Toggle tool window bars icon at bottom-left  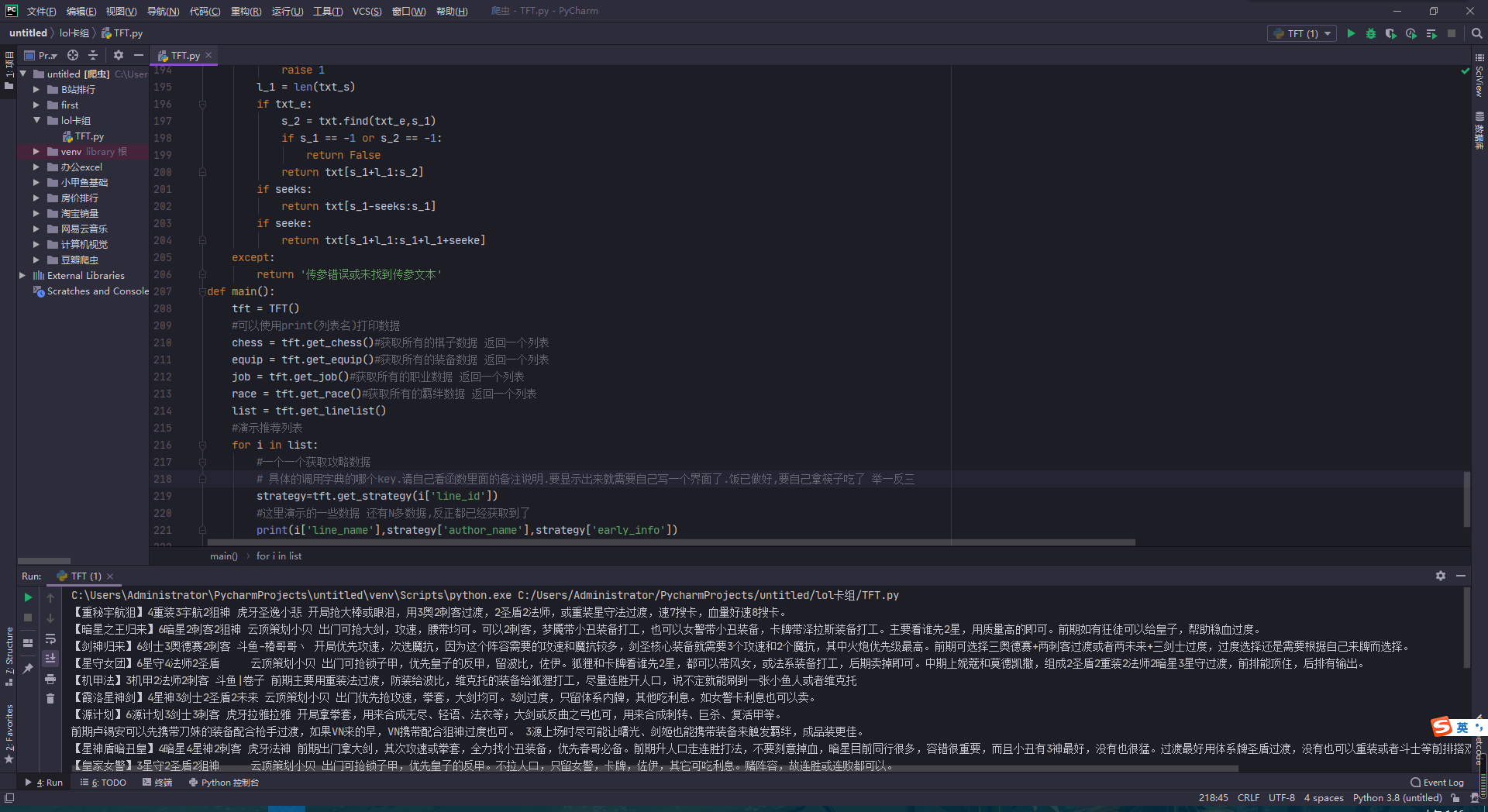9,798
